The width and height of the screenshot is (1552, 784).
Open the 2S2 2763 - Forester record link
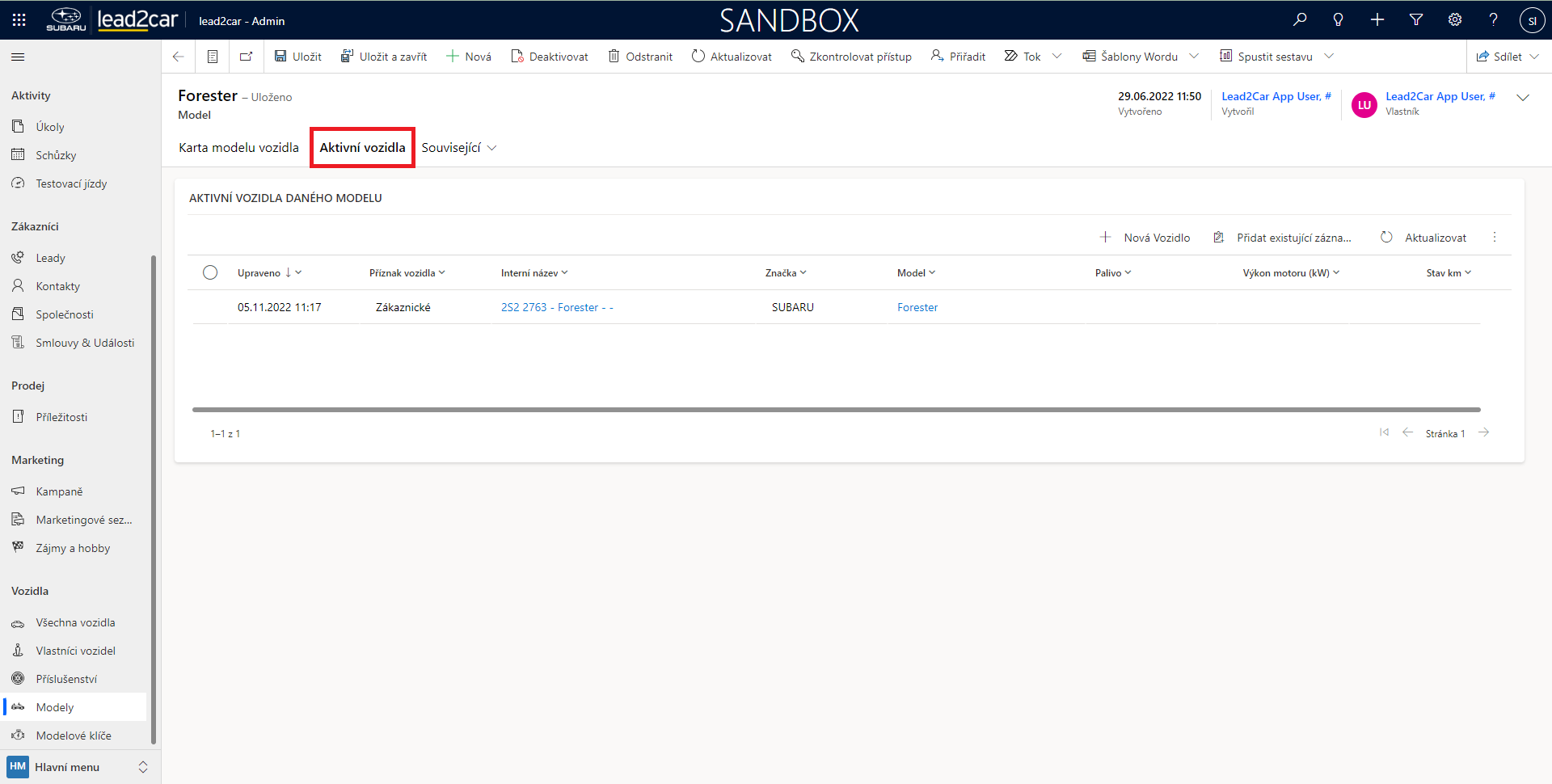pos(557,308)
